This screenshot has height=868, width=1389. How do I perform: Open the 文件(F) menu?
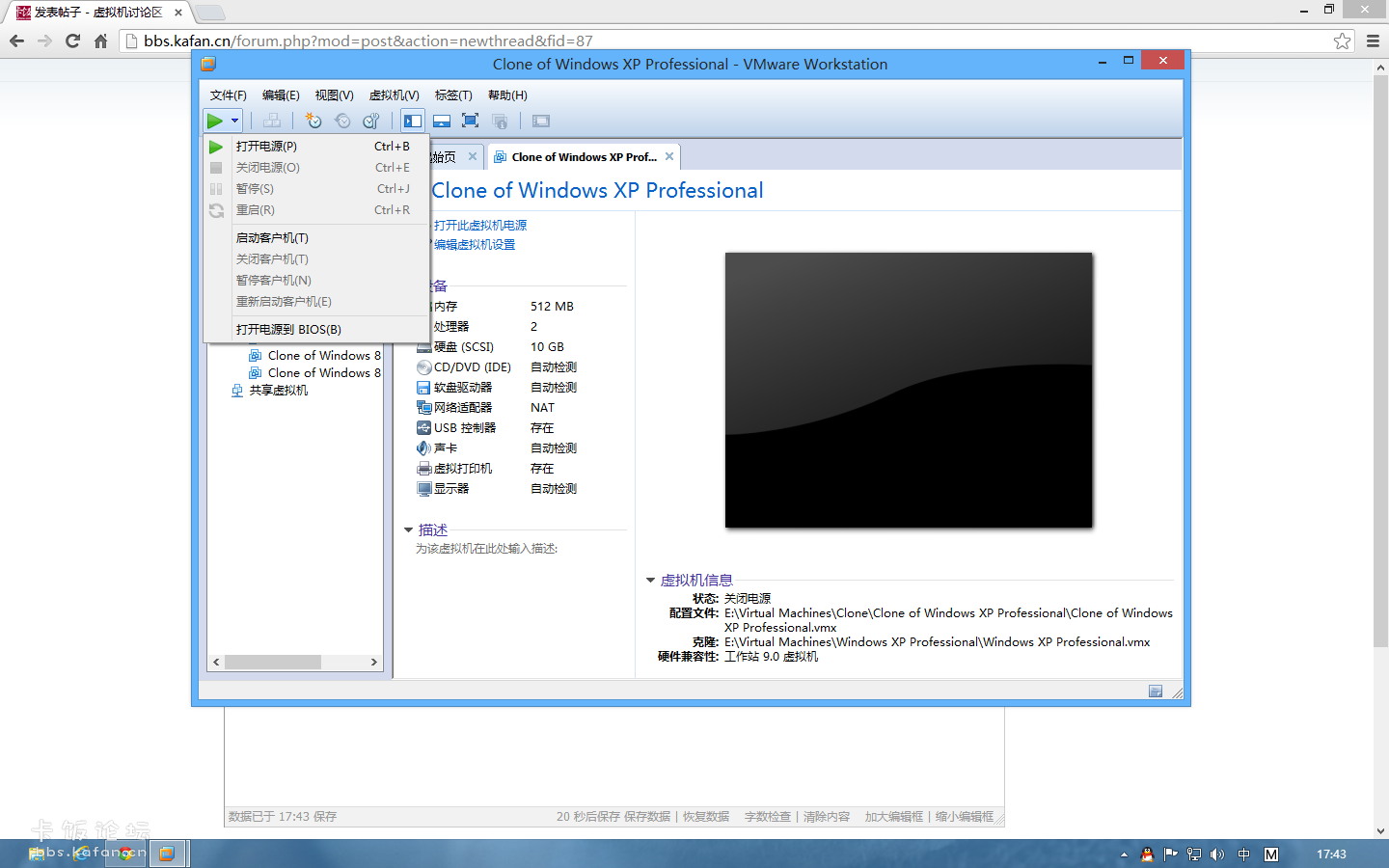tap(229, 95)
